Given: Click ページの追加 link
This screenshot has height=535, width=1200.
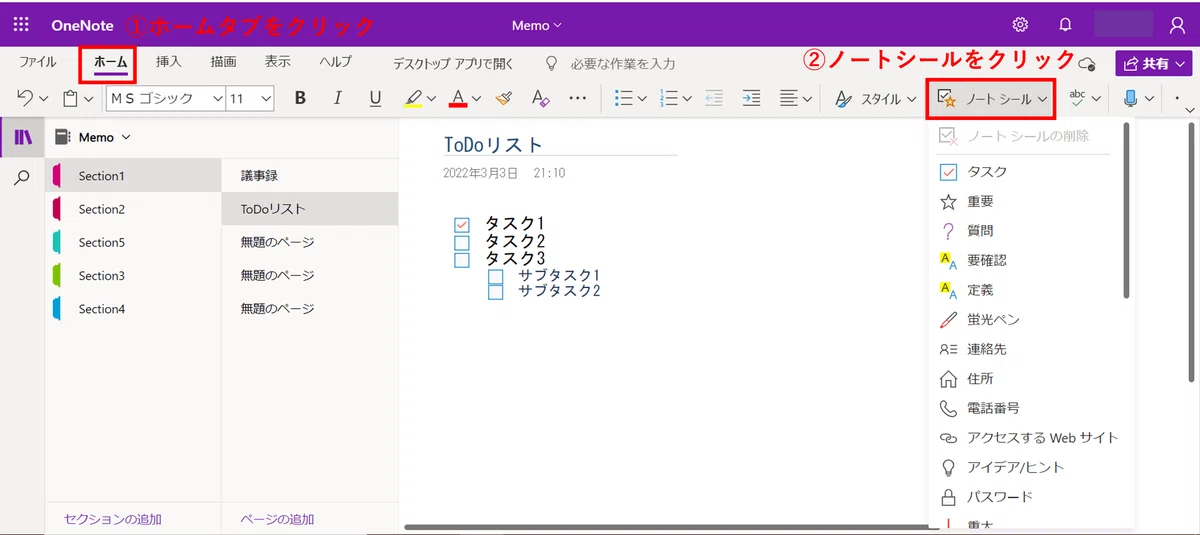Looking at the screenshot, I should click(x=277, y=519).
